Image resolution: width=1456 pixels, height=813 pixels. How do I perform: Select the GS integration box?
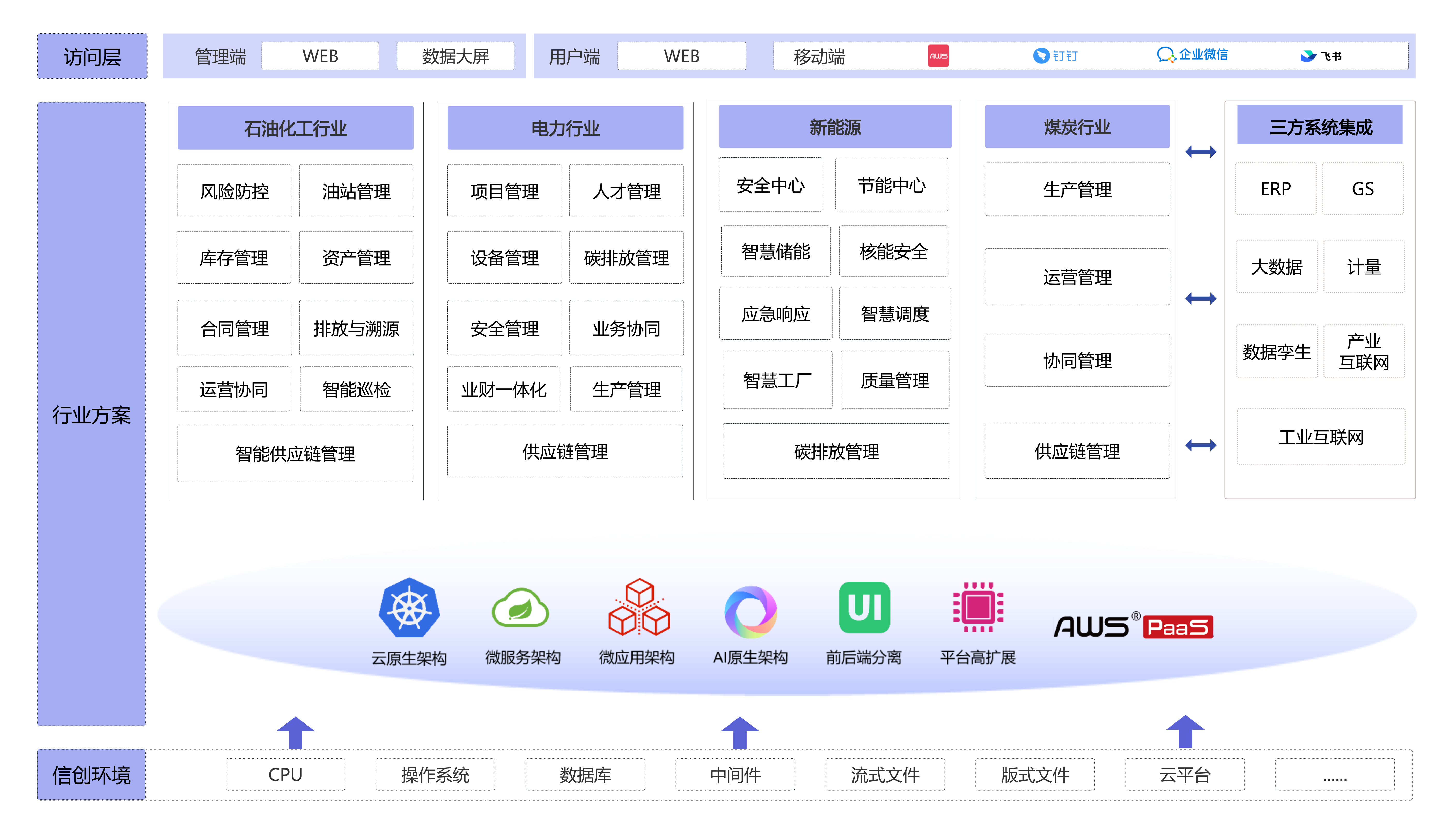coord(1363,189)
